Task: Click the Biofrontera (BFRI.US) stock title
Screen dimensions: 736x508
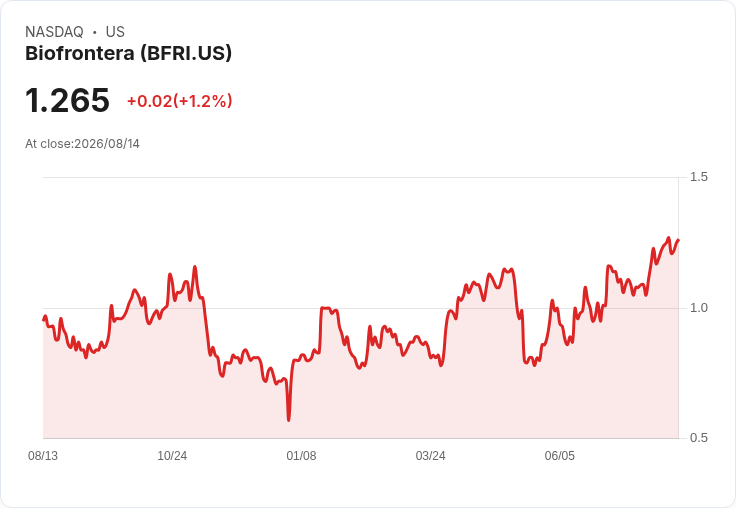Action: coord(128,54)
